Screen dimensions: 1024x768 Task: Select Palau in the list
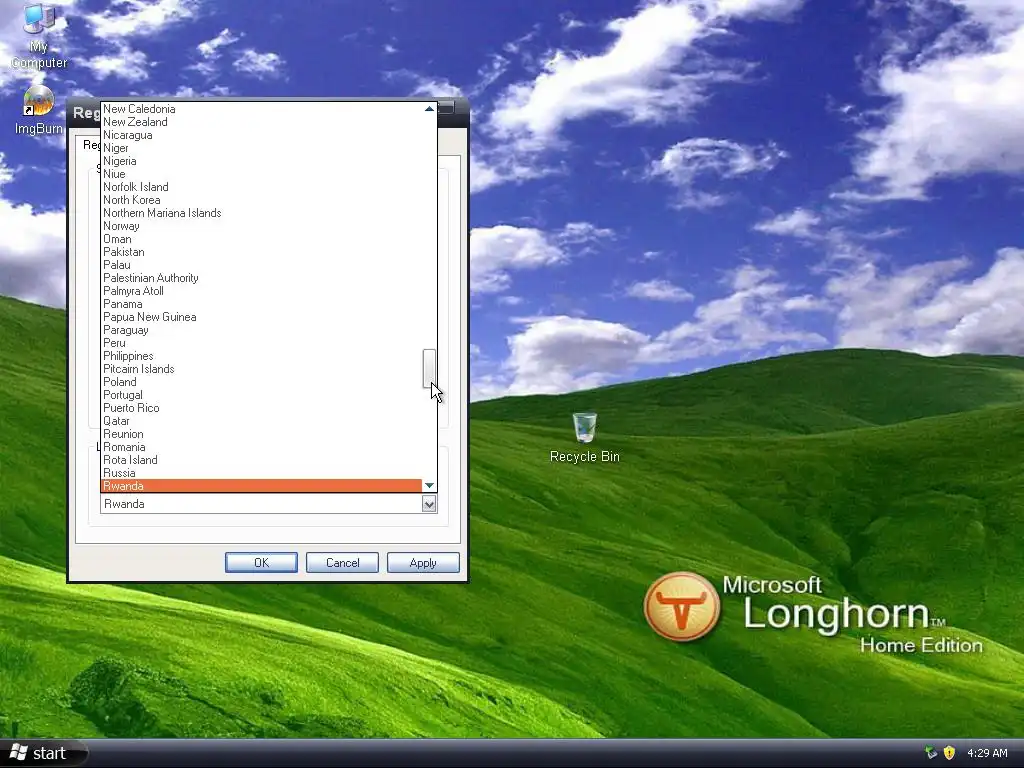pyautogui.click(x=261, y=265)
